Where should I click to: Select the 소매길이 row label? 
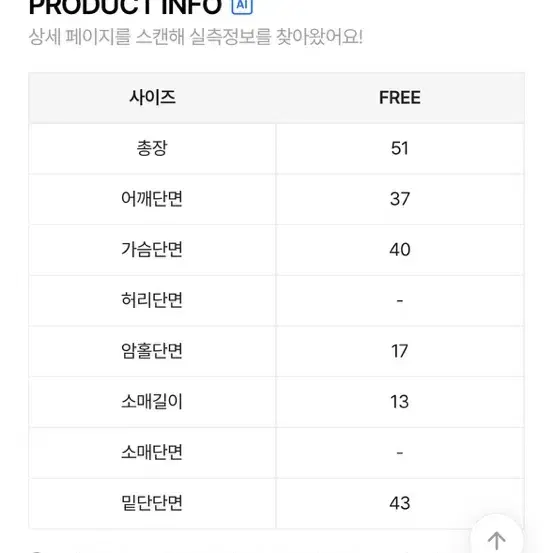pos(152,401)
